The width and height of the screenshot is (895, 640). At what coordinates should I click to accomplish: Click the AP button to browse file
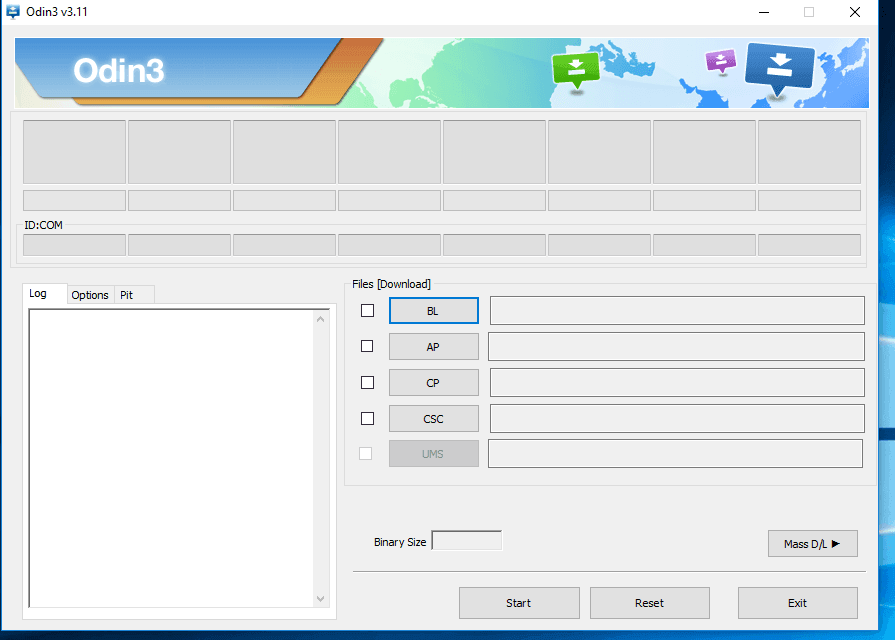(434, 347)
